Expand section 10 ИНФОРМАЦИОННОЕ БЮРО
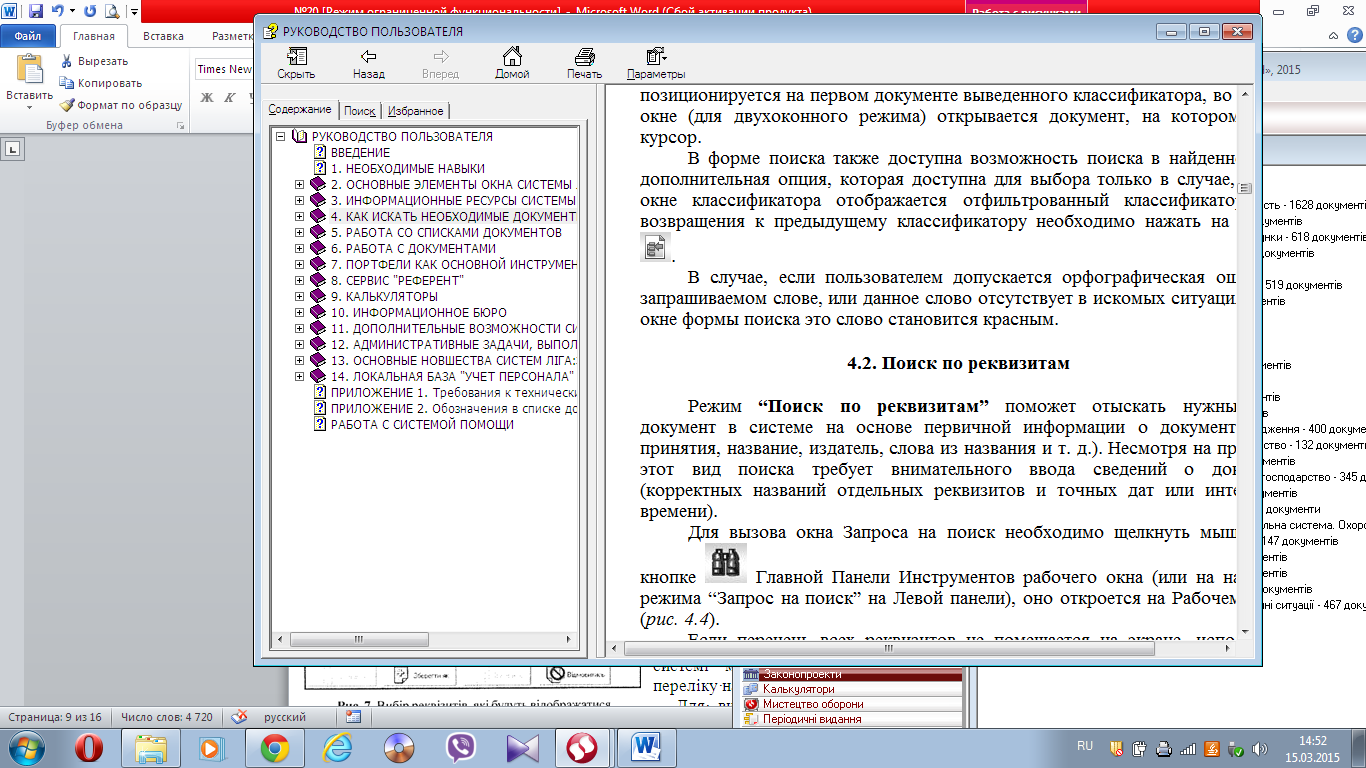This screenshot has height=768, width=1366. [x=299, y=313]
